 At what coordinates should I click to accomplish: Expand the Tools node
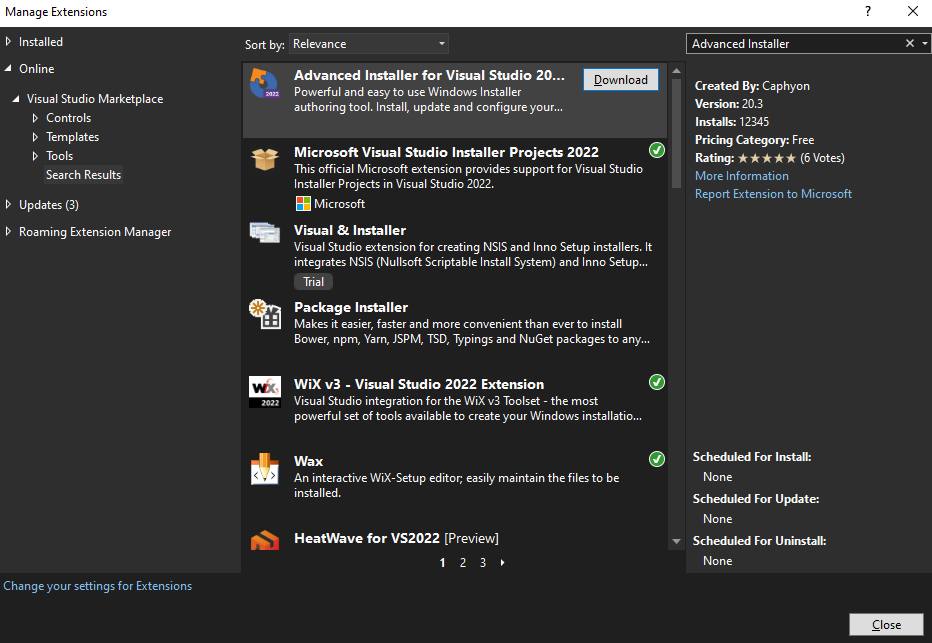point(35,156)
